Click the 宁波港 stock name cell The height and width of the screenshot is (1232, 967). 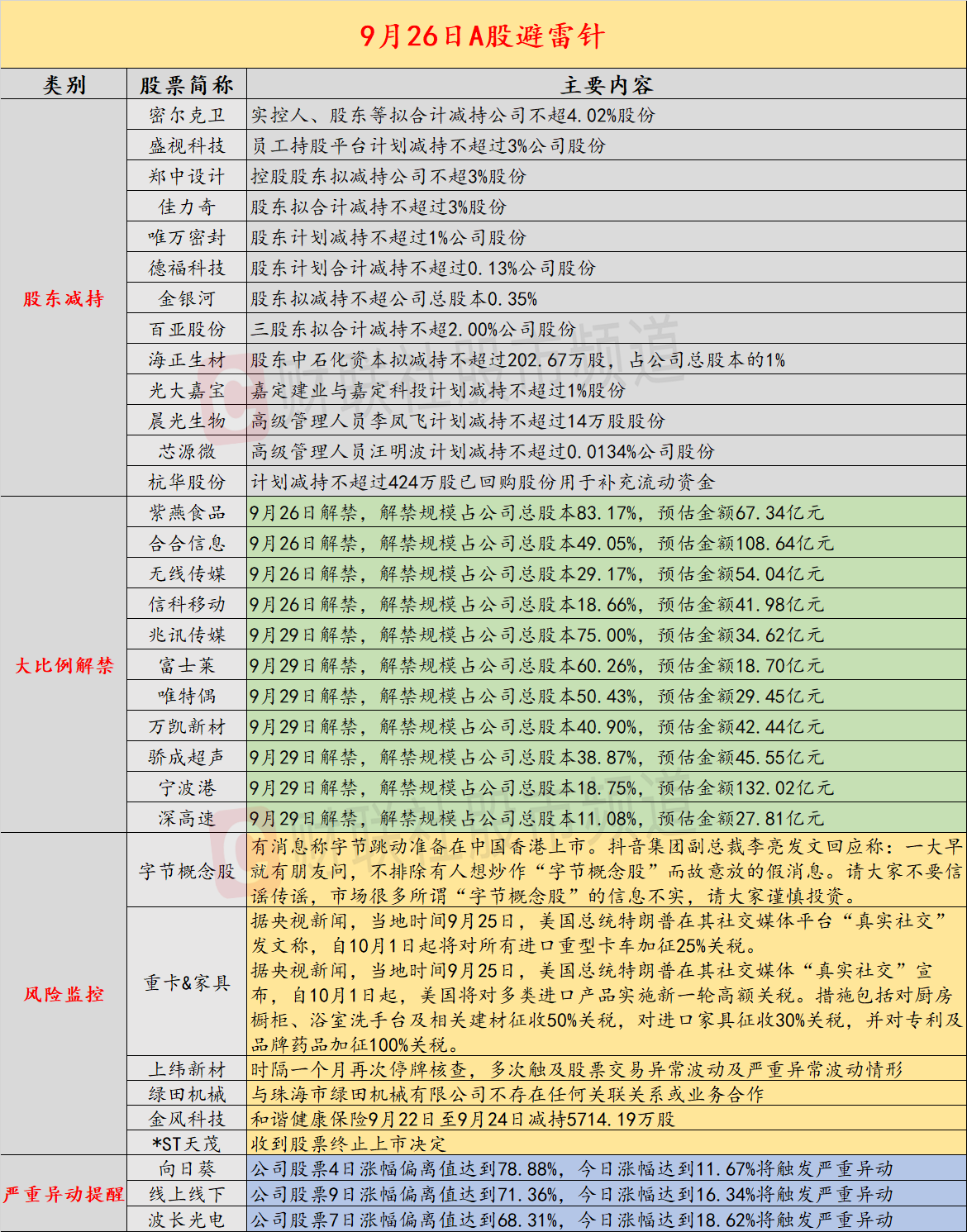tap(187, 787)
